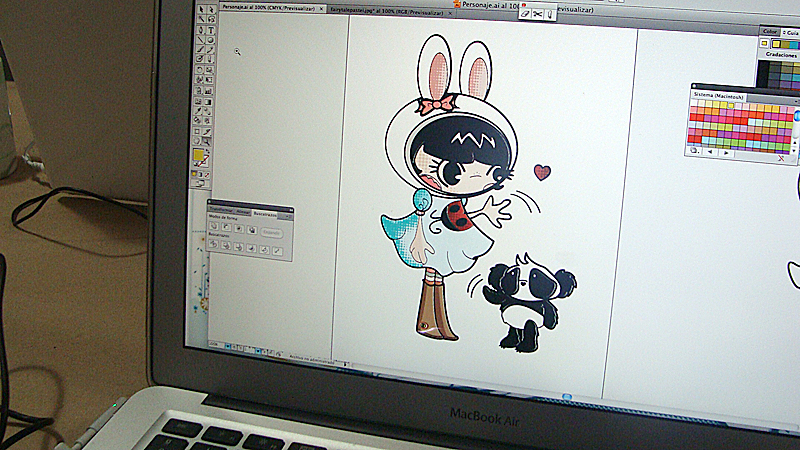Click the last pathfinder icon in the bottom row
Viewport: 800px width, 450px height.
pyautogui.click(x=278, y=252)
